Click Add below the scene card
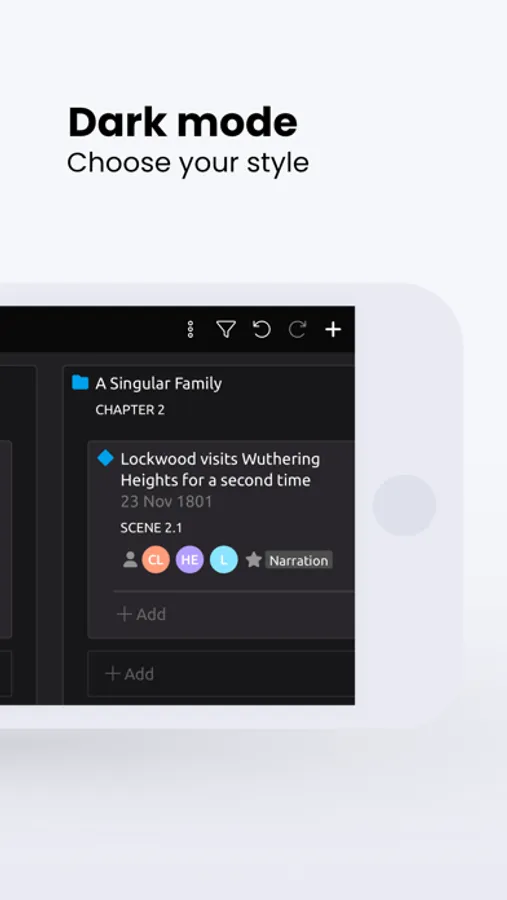This screenshot has height=900, width=507. point(130,674)
